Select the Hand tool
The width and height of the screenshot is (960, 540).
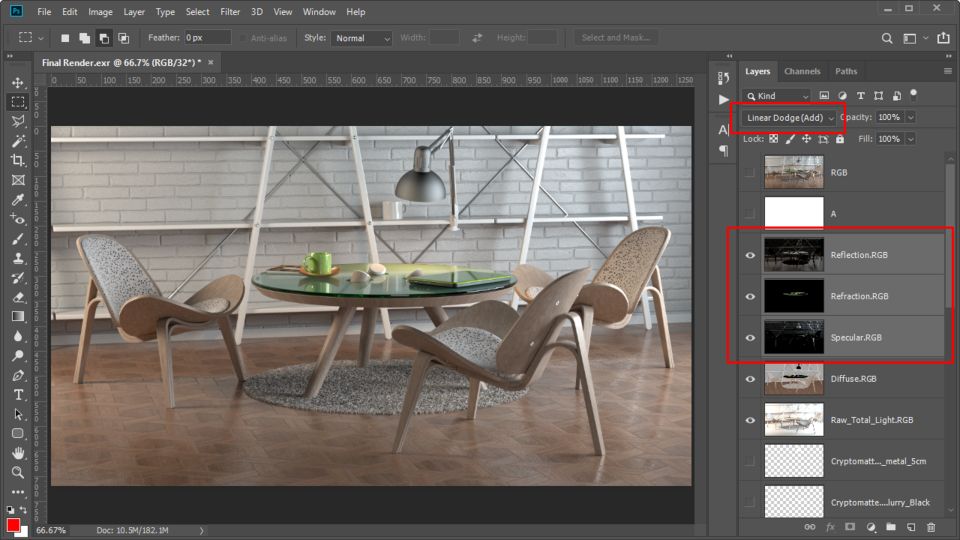click(x=18, y=453)
